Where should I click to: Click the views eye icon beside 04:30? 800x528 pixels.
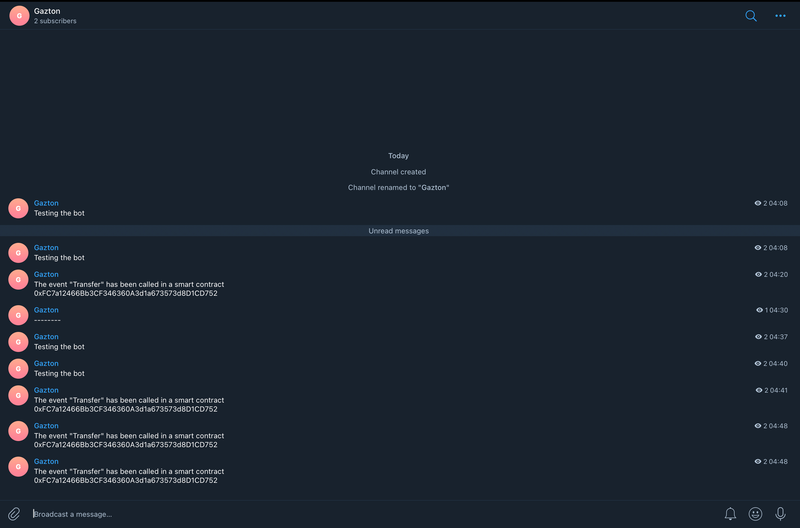coord(760,310)
